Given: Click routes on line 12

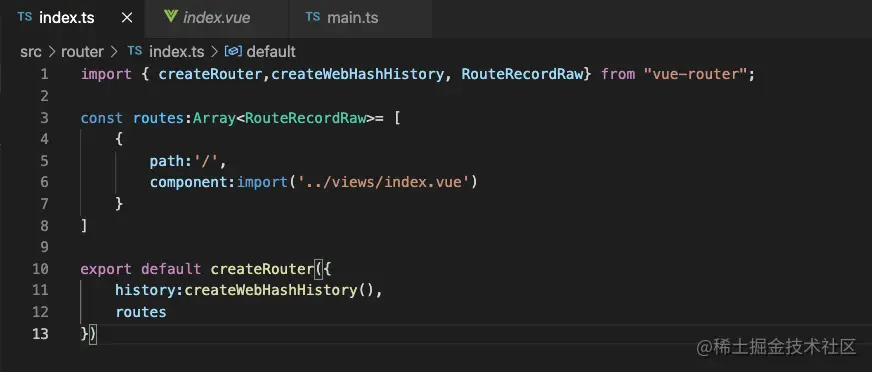Looking at the screenshot, I should pos(141,312).
